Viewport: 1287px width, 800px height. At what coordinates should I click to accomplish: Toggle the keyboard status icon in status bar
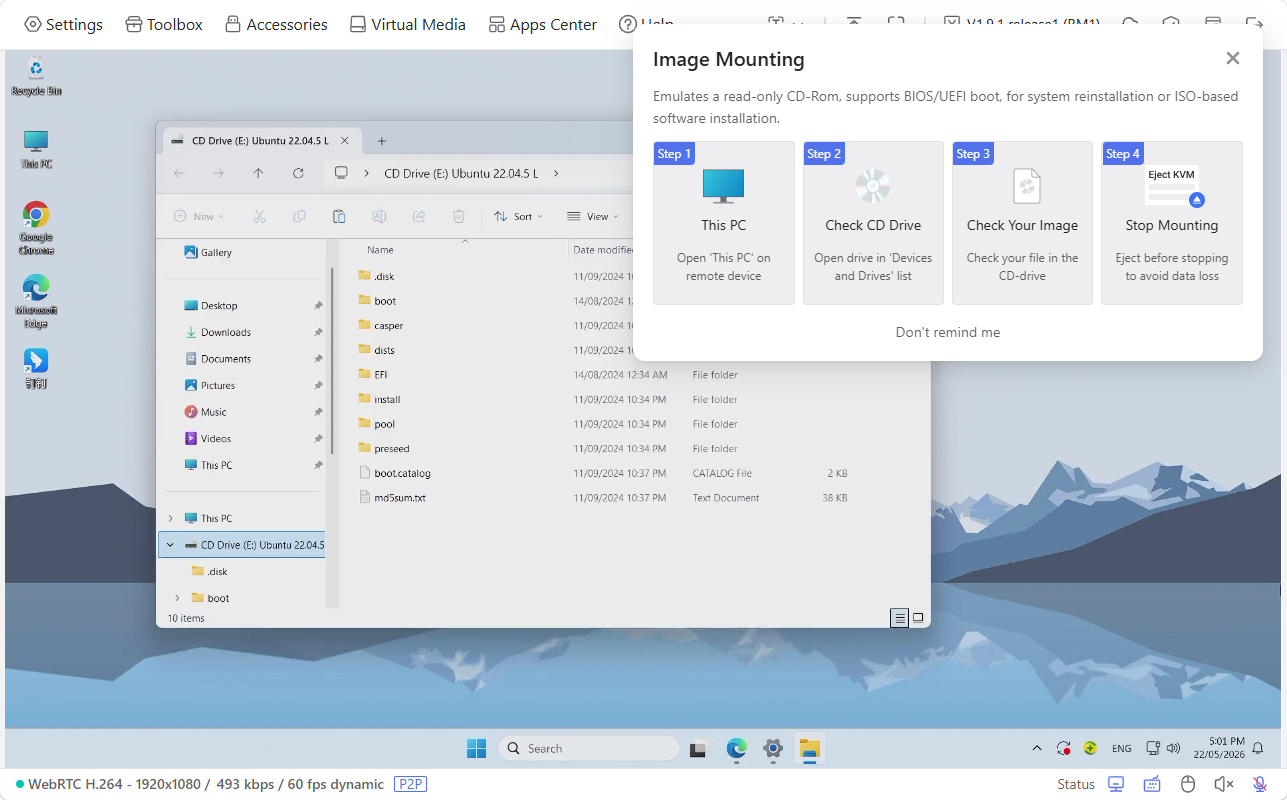pos(1152,784)
